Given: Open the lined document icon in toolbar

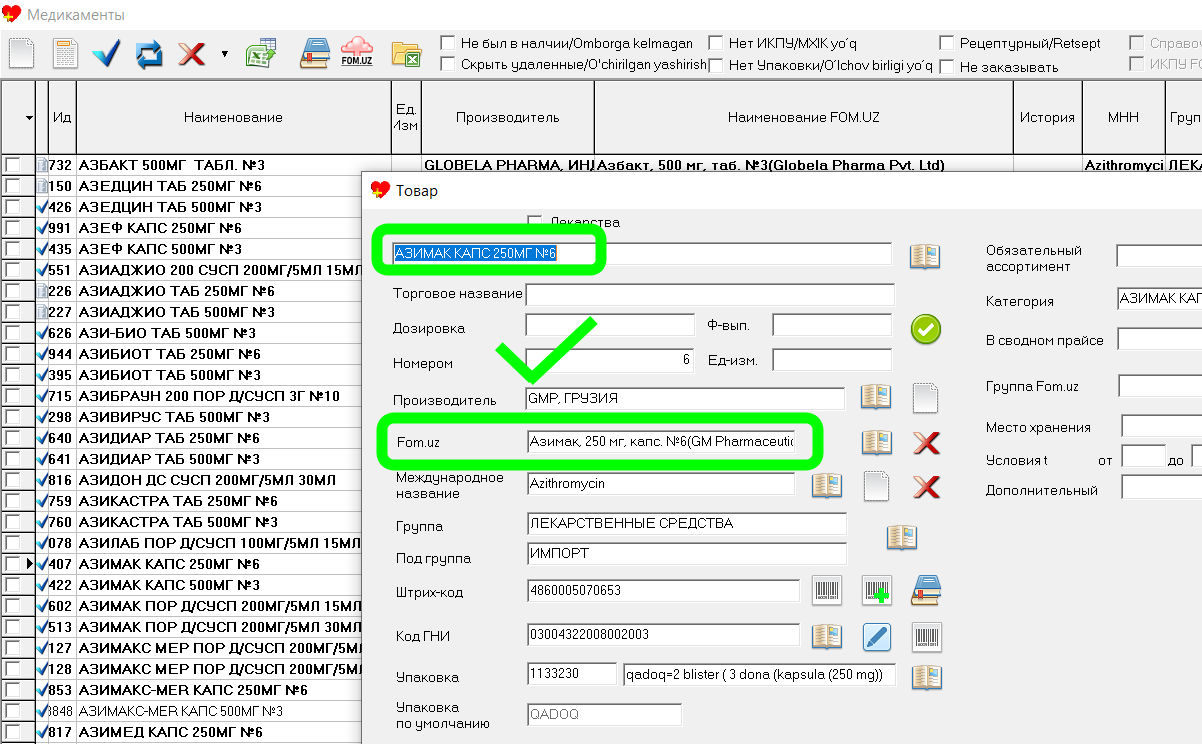Looking at the screenshot, I should (x=66, y=52).
